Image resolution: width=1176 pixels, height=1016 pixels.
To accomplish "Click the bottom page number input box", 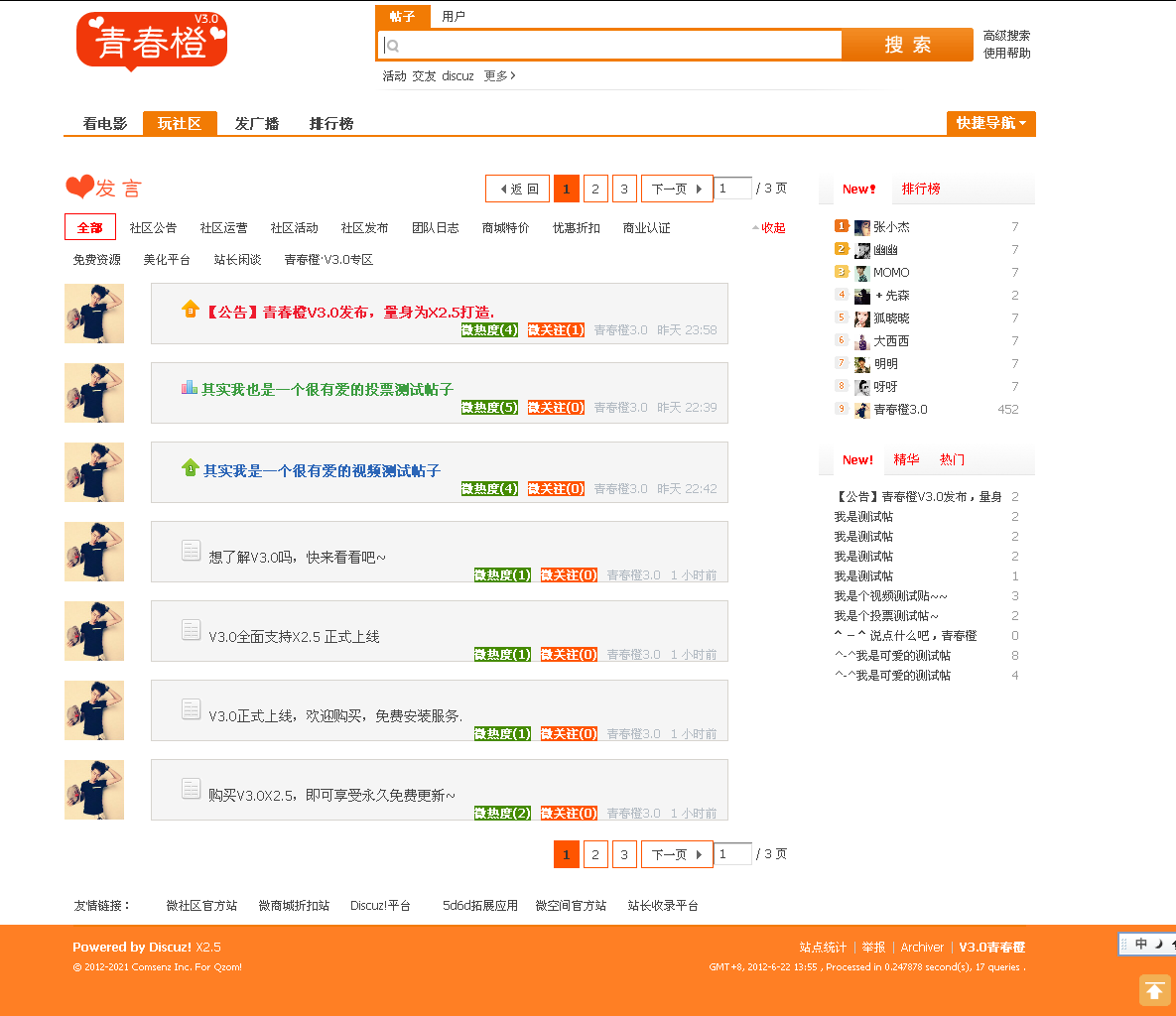I will 732,854.
